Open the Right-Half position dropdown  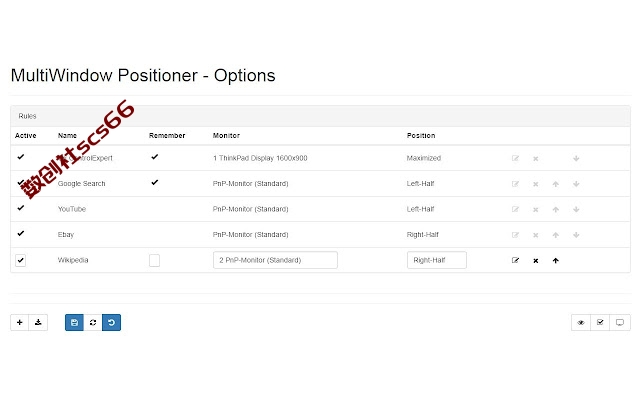437,260
